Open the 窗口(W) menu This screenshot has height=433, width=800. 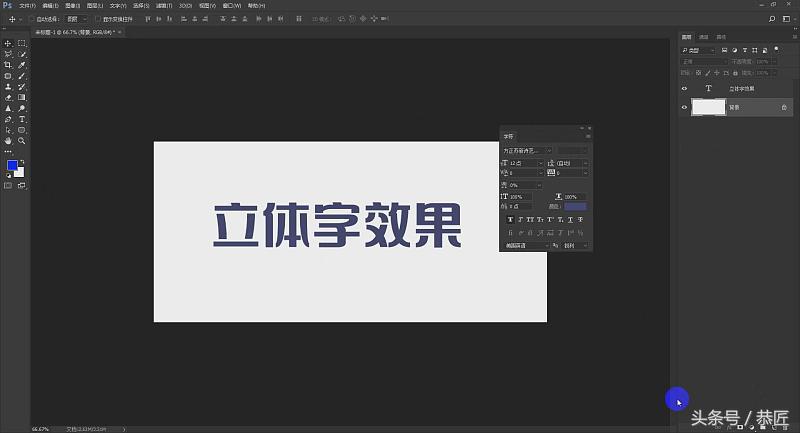point(232,6)
